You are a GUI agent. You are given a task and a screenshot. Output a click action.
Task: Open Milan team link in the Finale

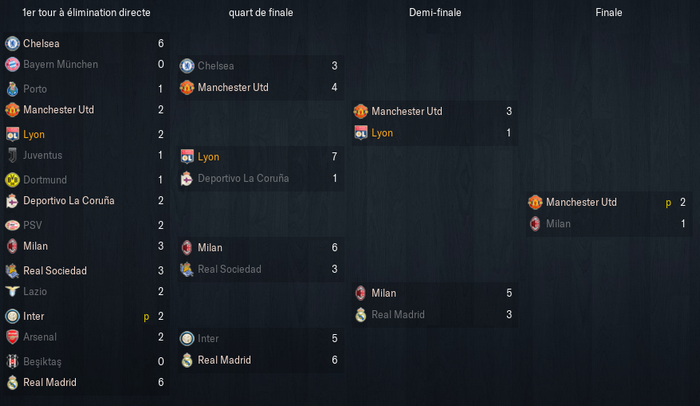click(x=558, y=224)
